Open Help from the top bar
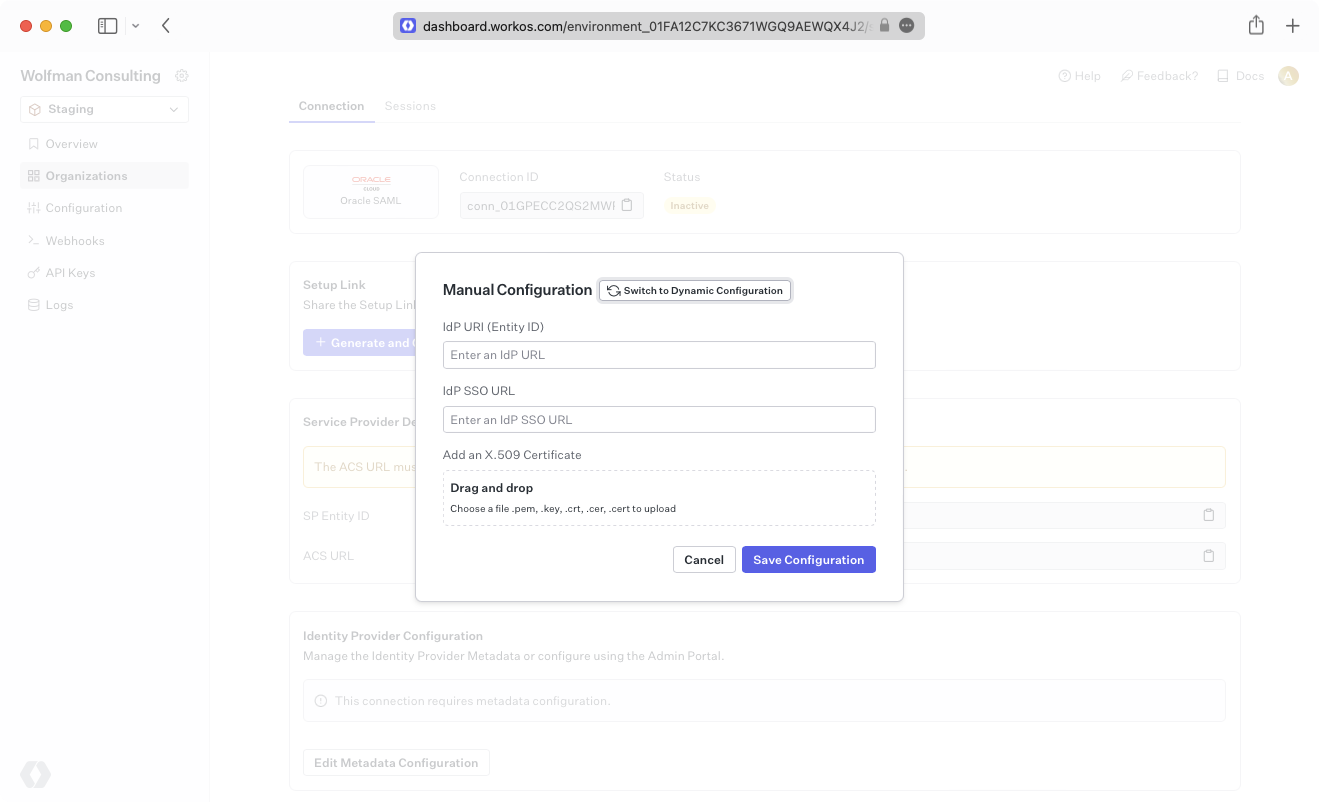 (1079, 75)
